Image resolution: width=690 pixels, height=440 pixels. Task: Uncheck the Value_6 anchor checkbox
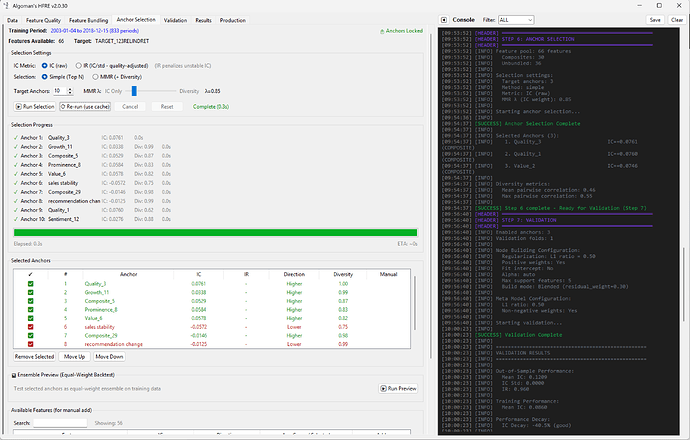click(x=30, y=318)
